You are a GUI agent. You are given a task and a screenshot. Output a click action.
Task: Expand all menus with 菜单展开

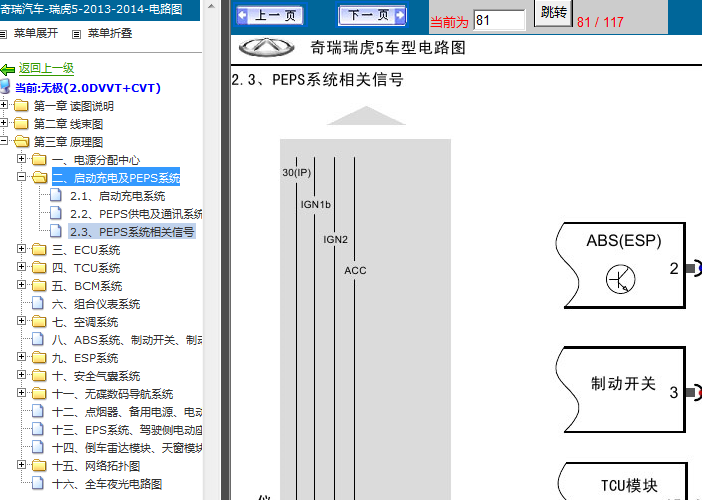pos(36,34)
